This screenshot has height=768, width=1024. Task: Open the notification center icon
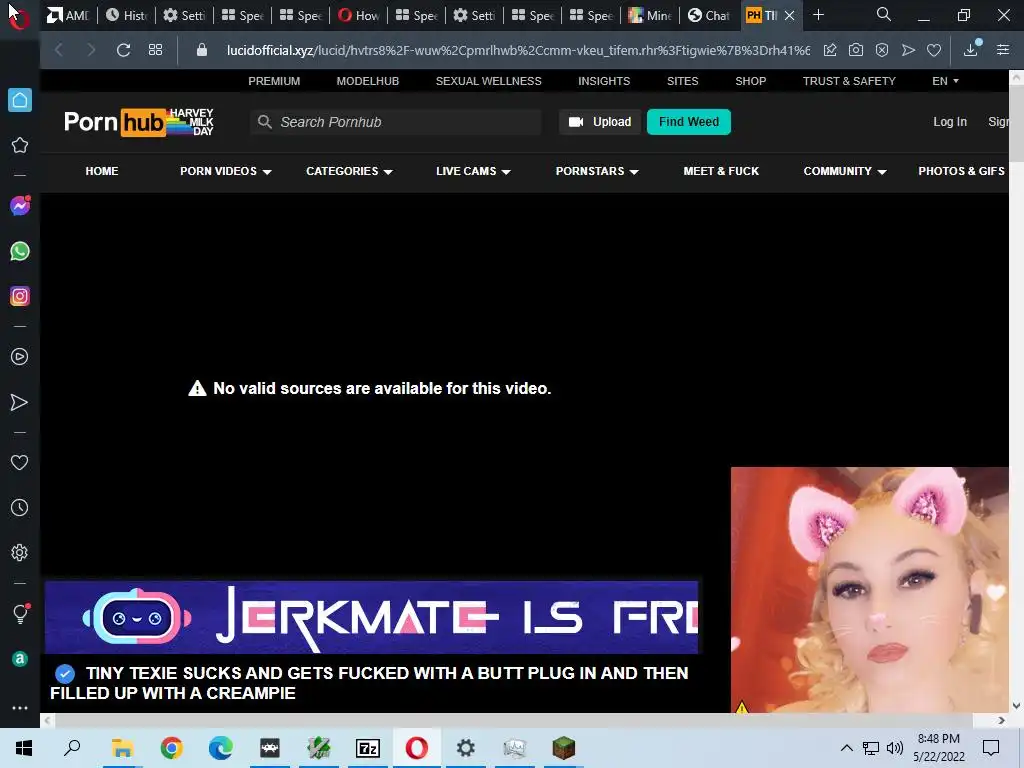991,748
